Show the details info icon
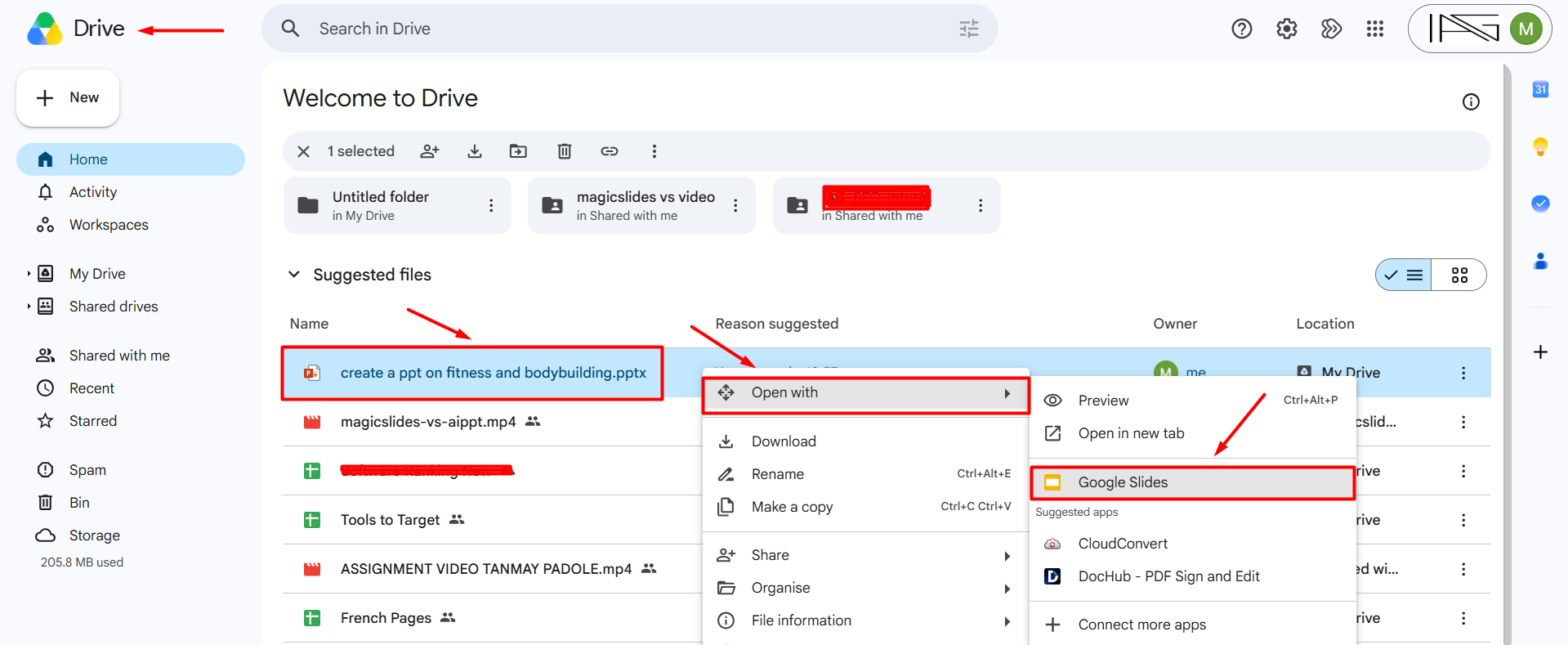The image size is (1568, 645). click(x=1471, y=101)
